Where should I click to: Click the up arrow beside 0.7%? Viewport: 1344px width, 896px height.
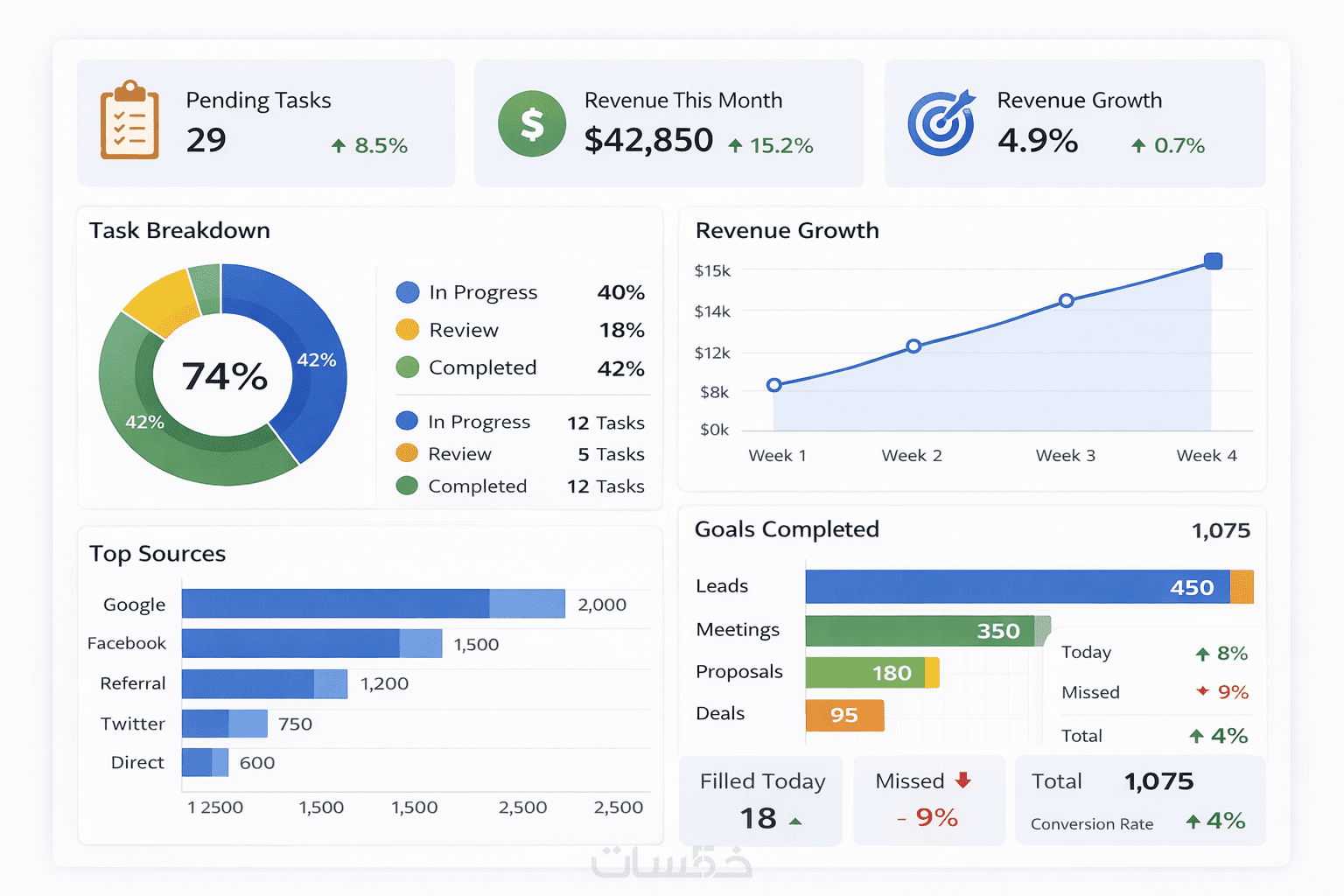click(1138, 146)
